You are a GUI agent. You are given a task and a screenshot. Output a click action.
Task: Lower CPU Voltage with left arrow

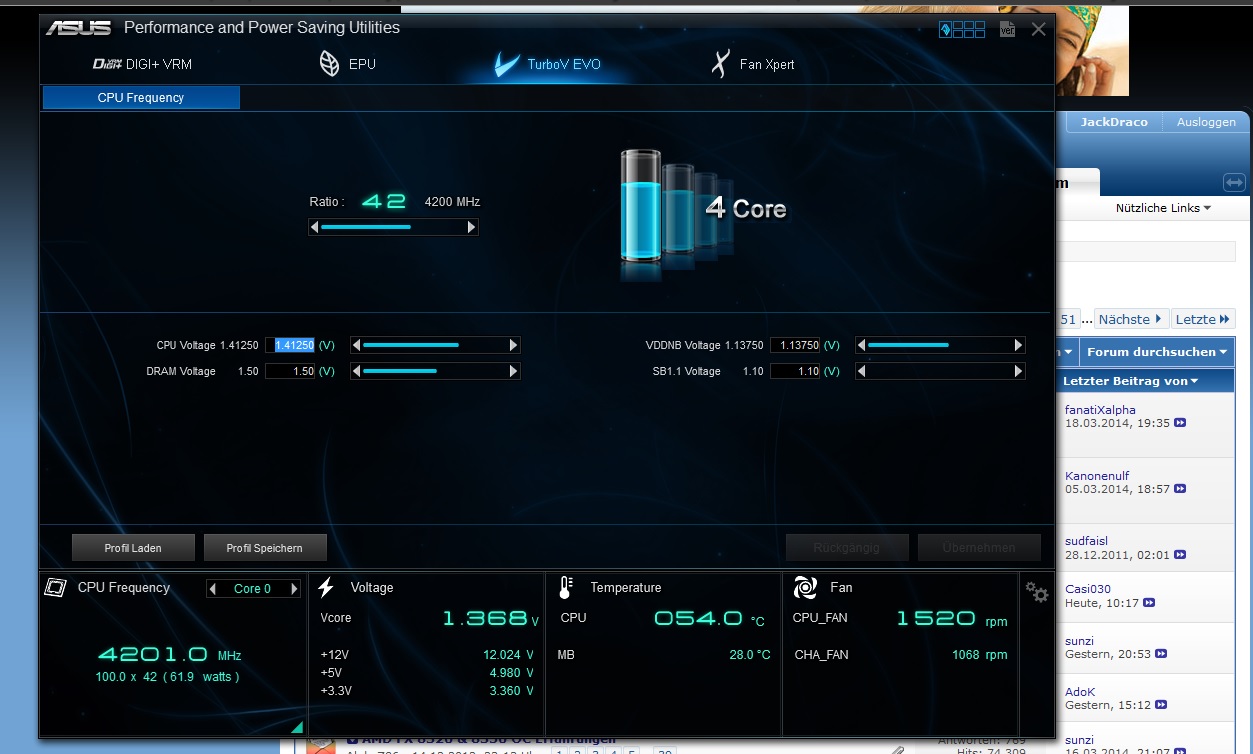click(356, 345)
